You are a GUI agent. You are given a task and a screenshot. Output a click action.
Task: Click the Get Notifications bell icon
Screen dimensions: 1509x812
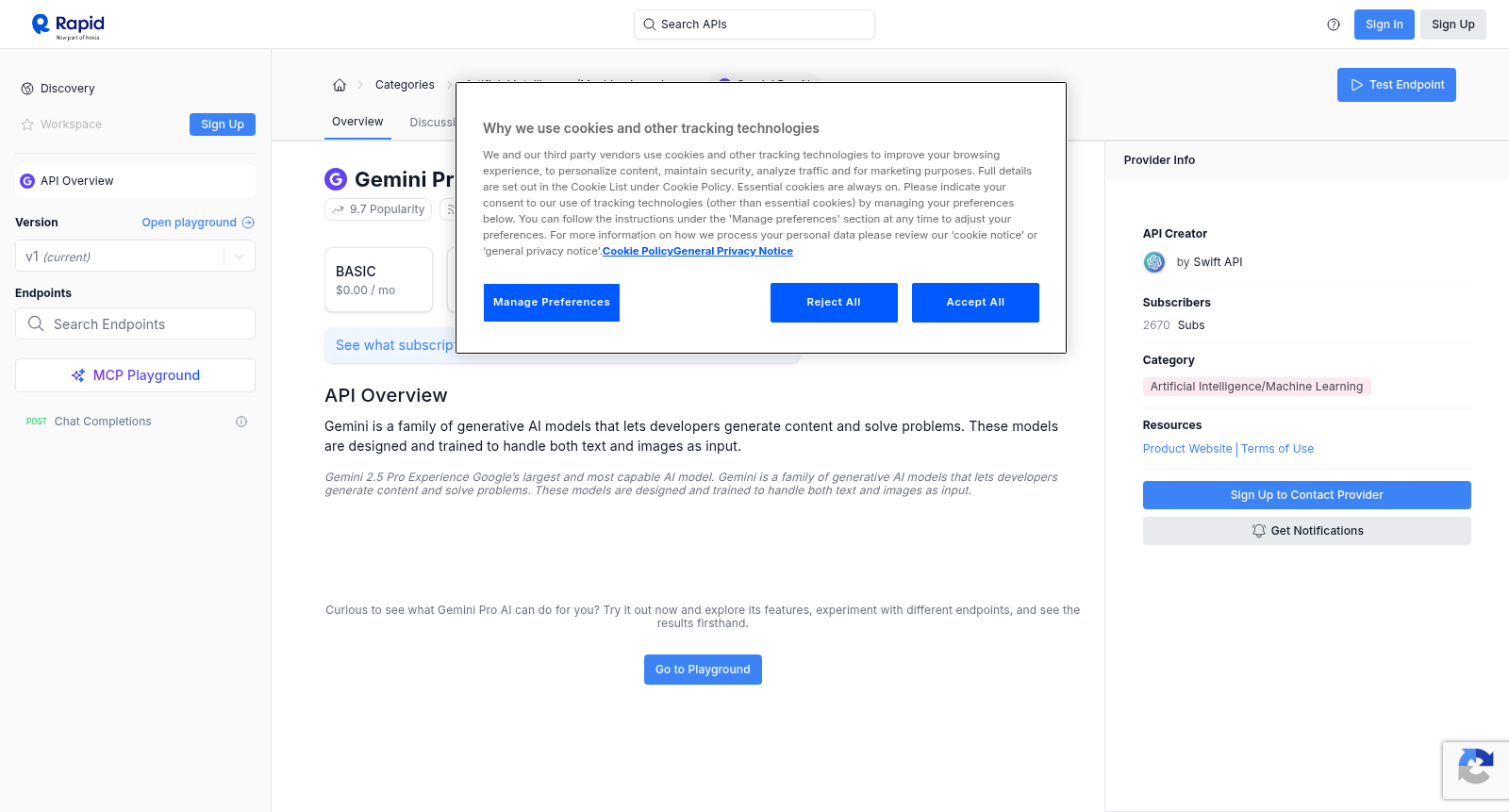[1258, 531]
